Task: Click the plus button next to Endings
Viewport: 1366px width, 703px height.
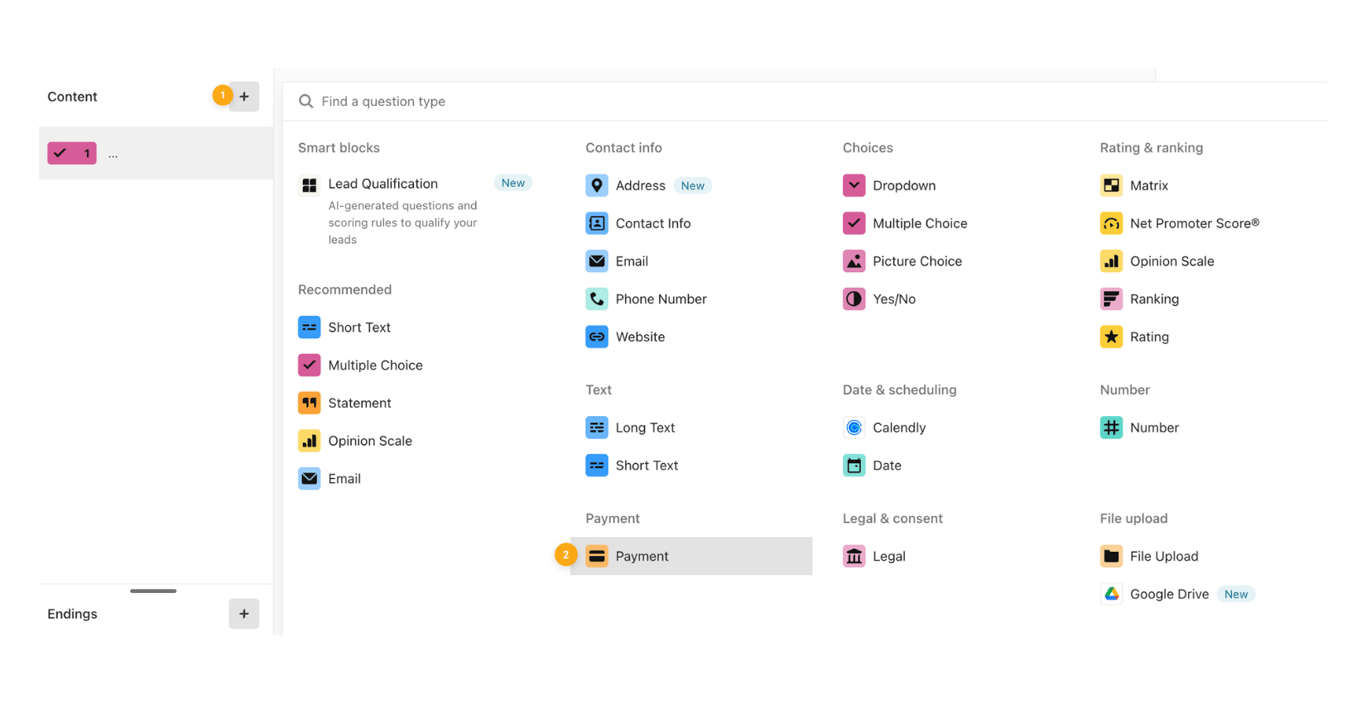Action: (244, 614)
